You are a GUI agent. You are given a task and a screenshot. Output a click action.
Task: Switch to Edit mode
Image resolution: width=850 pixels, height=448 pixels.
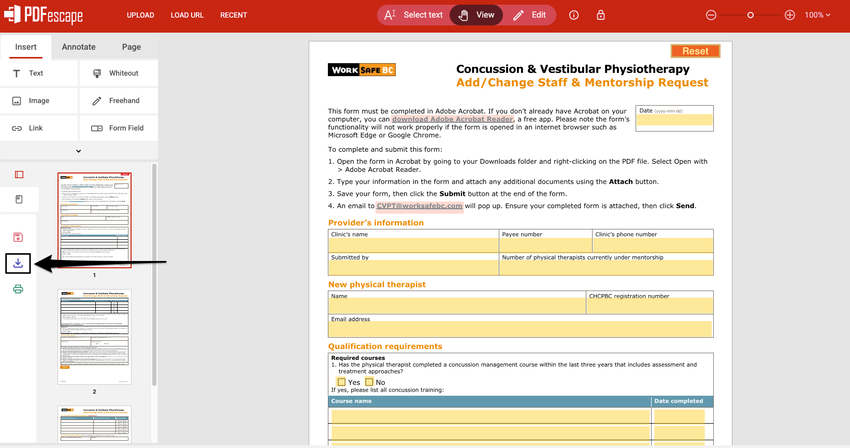[530, 15]
